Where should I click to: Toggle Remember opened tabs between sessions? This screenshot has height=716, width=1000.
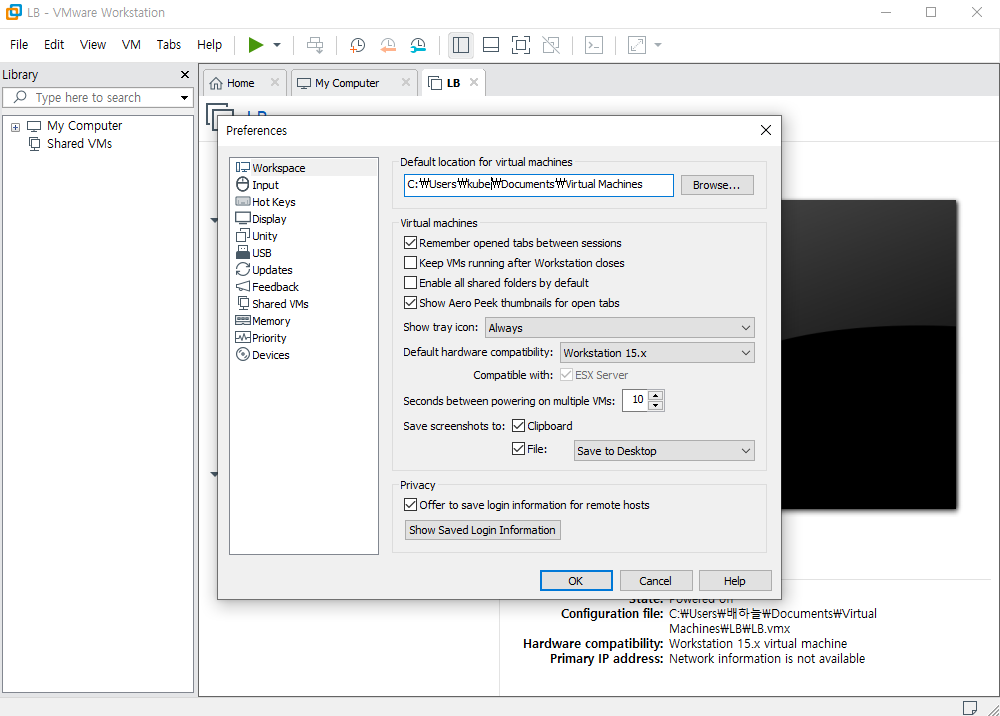(x=411, y=243)
